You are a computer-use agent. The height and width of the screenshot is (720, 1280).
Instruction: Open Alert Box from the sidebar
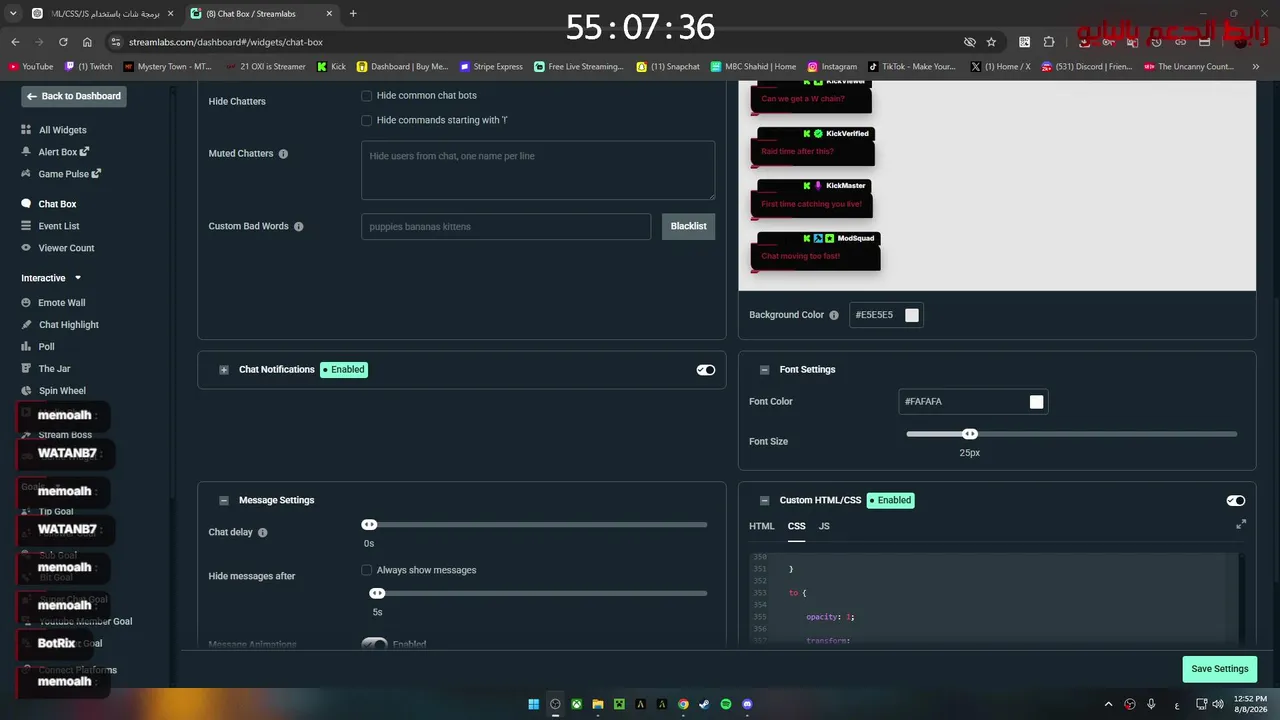pos(64,152)
